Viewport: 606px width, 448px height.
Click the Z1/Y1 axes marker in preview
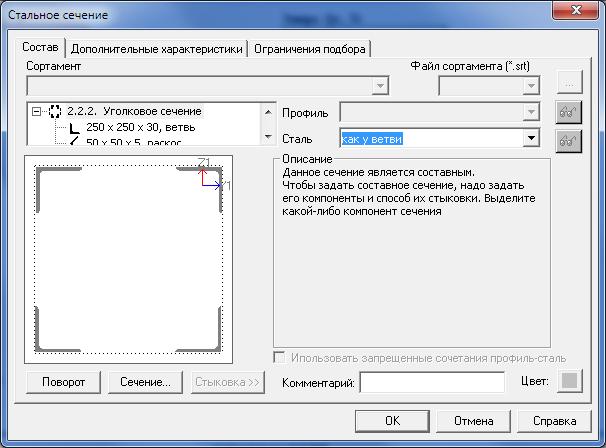(210, 176)
